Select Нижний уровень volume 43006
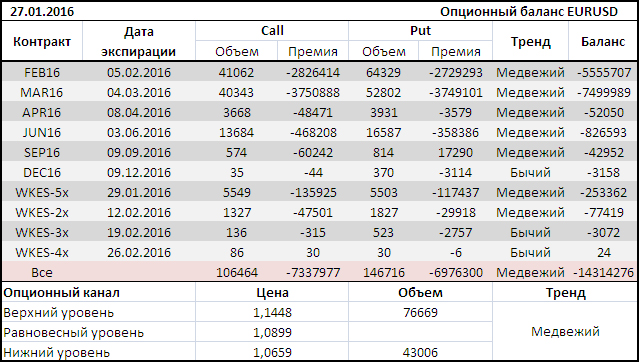 (x=420, y=352)
